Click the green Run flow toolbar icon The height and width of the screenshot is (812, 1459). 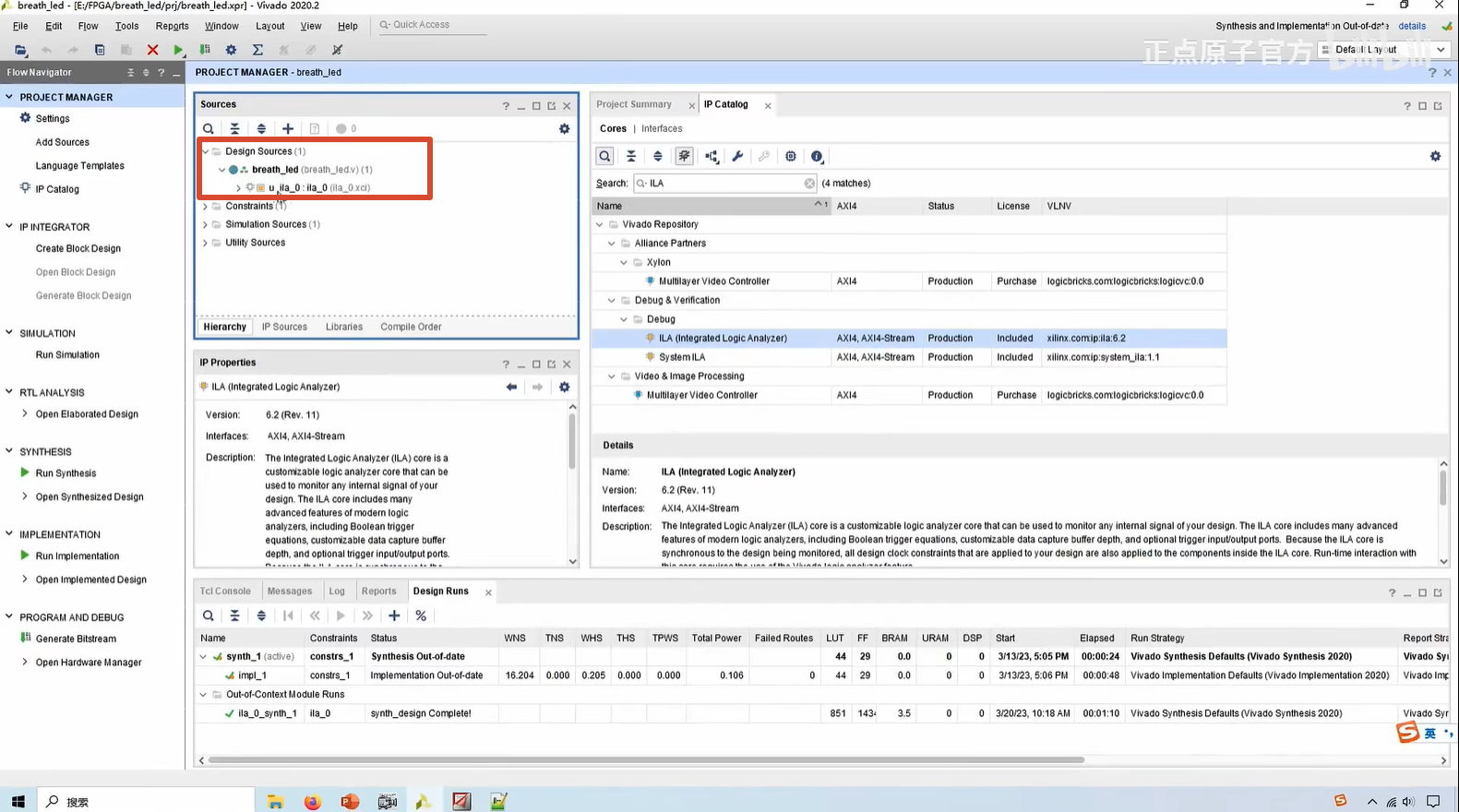pos(179,50)
